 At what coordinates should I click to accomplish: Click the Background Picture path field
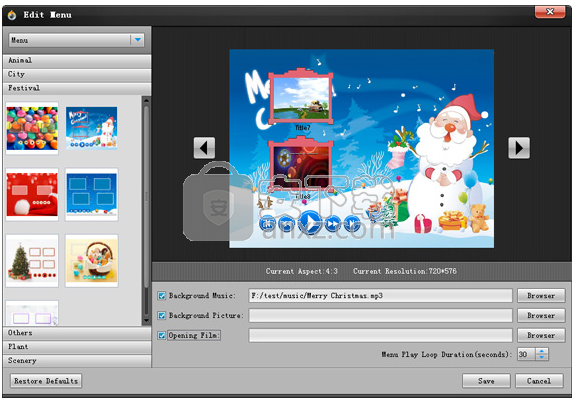[x=380, y=316]
